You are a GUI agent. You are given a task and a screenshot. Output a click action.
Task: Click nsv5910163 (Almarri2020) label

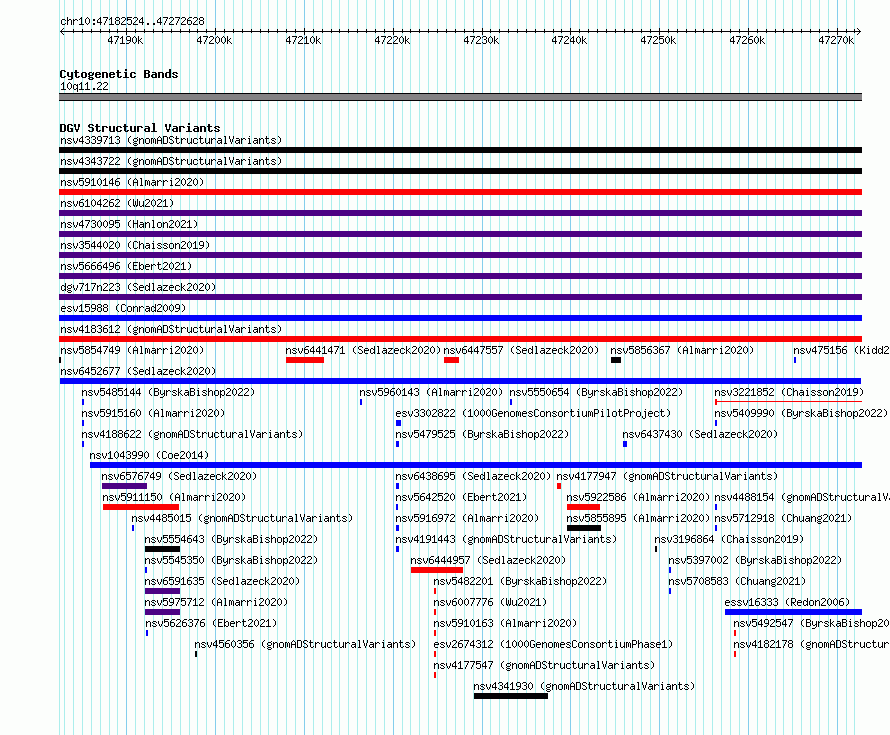pyautogui.click(x=505, y=623)
